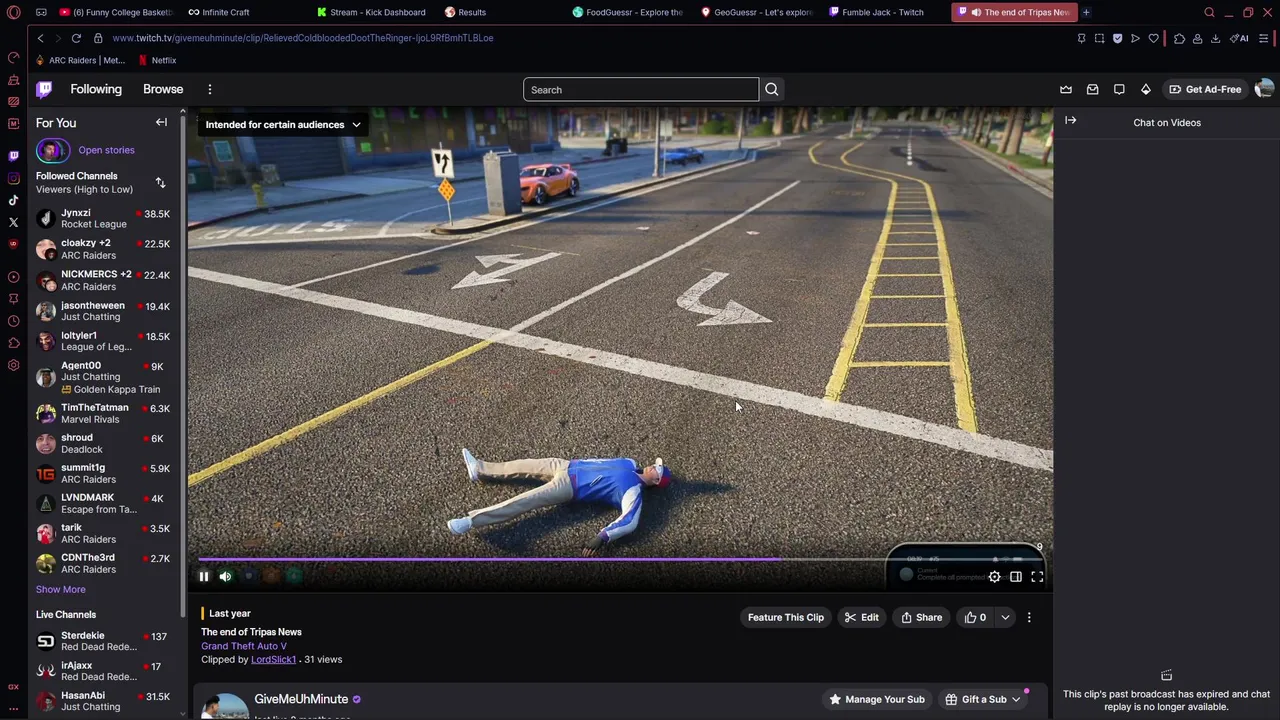Open LordSlick1 clipper profile link
Viewport: 1280px width, 720px height.
[x=273, y=660]
